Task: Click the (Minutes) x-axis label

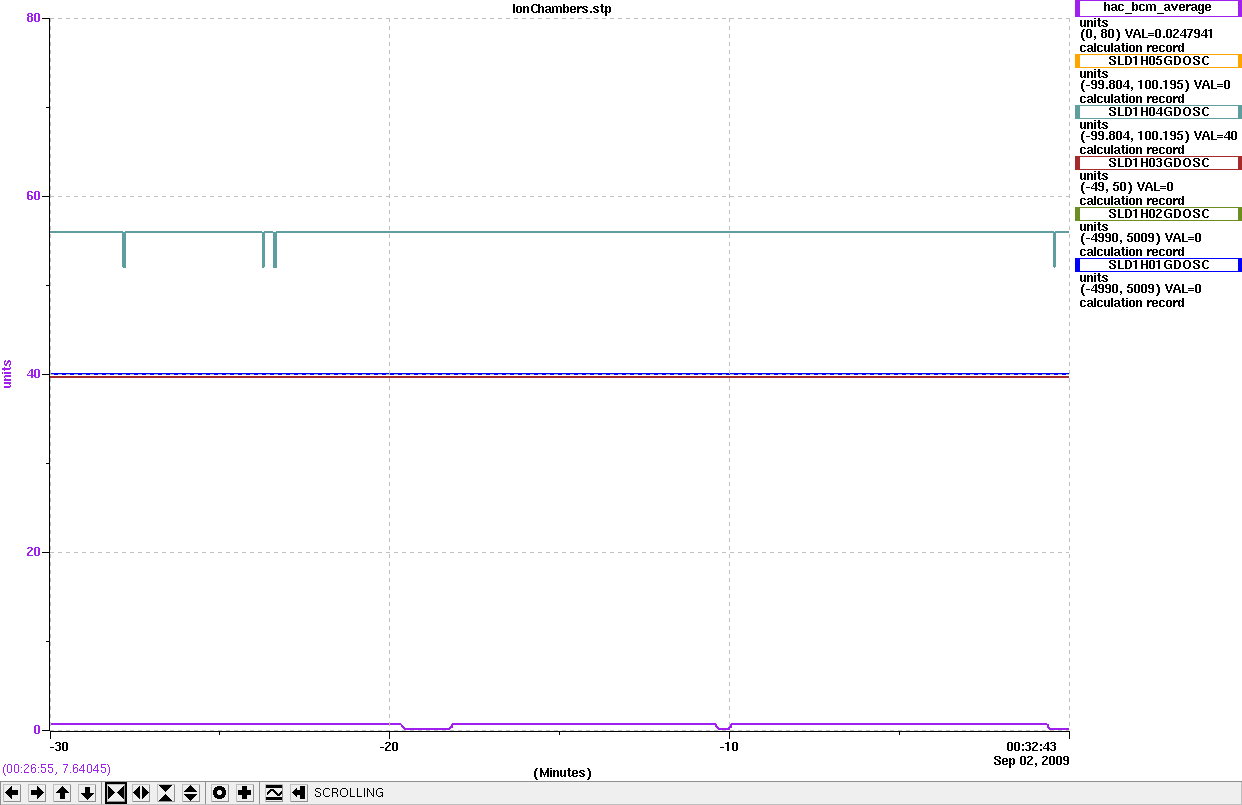Action: click(562, 773)
